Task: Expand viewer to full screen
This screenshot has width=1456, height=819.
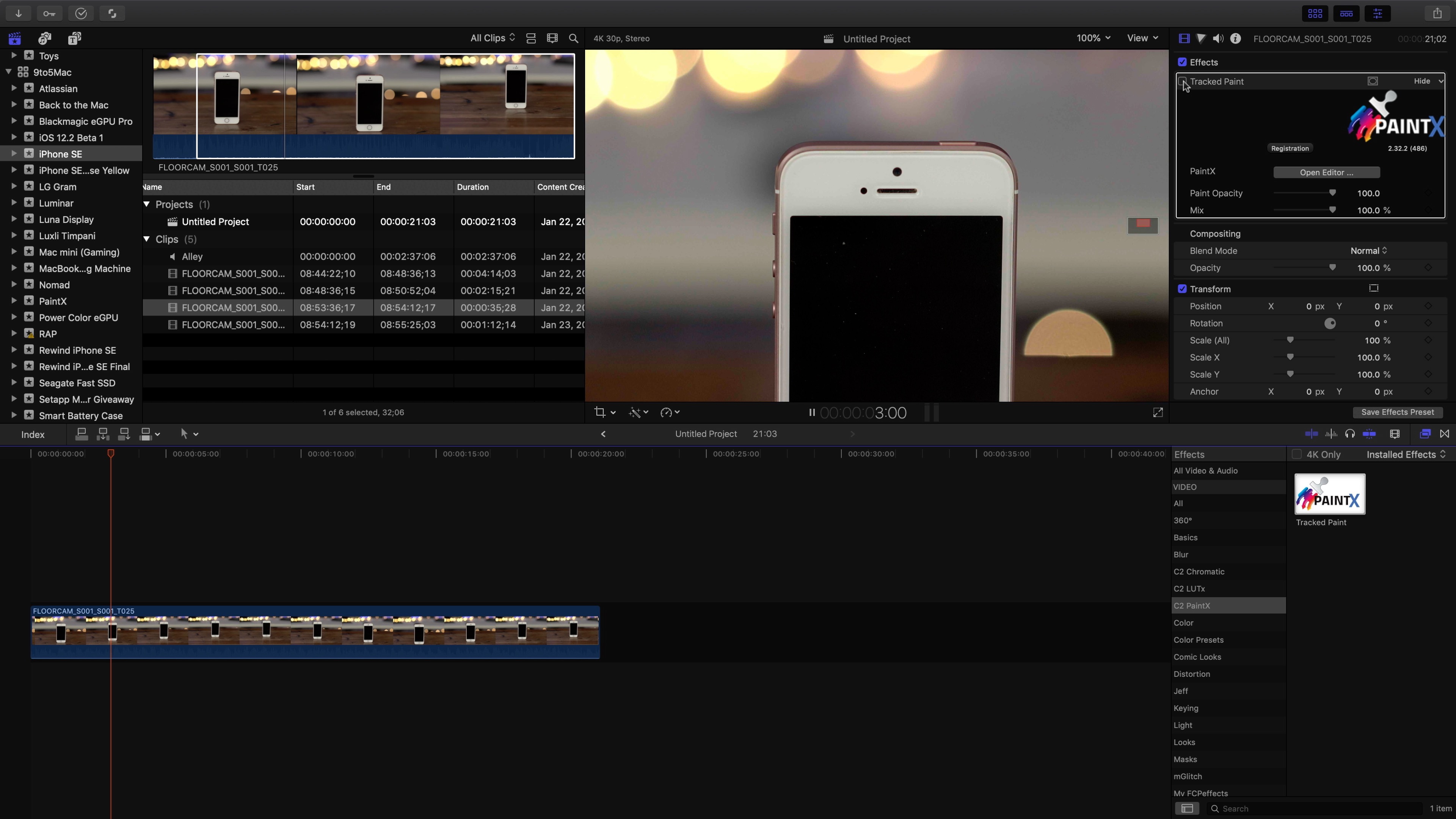Action: (x=1158, y=413)
